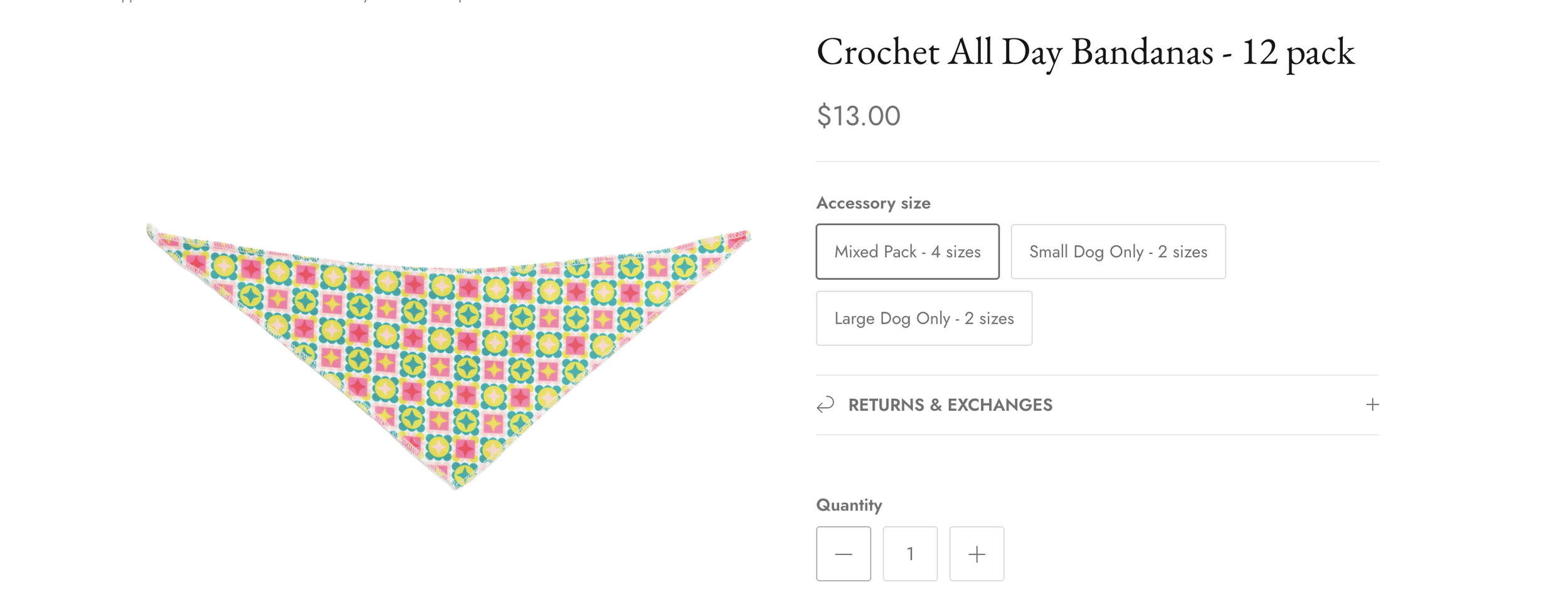The height and width of the screenshot is (594, 1568).
Task: Click the bandana's left corner tie
Action: 152,232
